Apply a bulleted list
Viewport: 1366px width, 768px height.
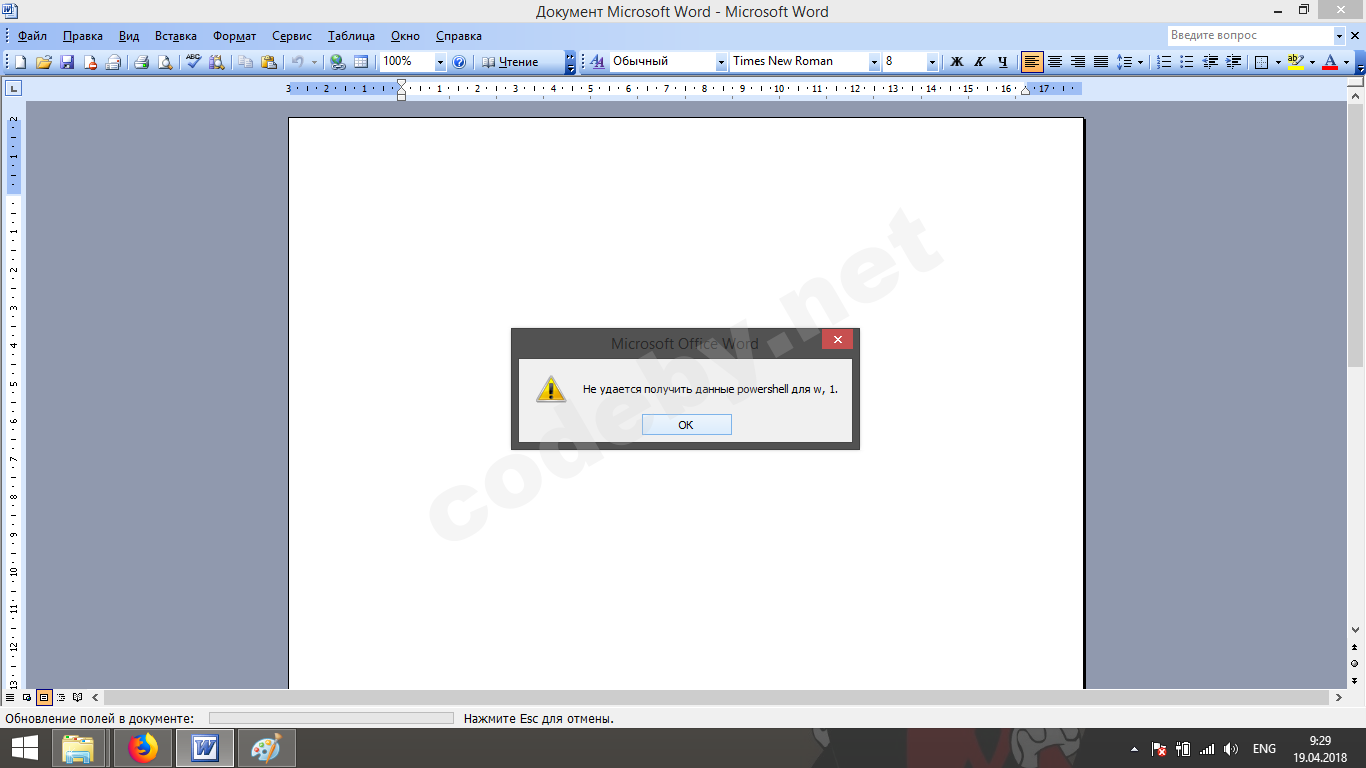[x=1187, y=62]
